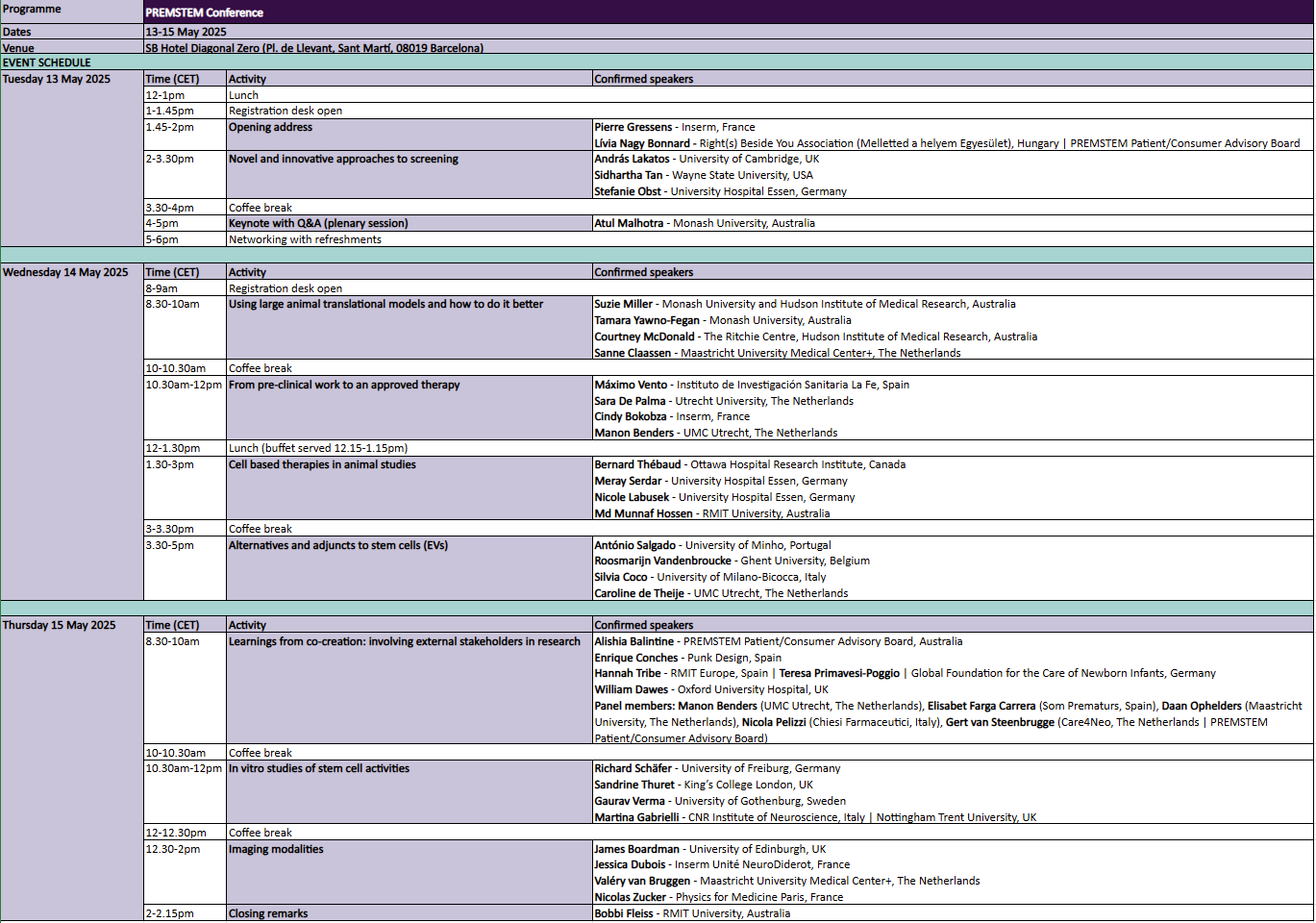Select the '3.30-5pm' time cell
This screenshot has width=1316, height=923.
[185, 569]
